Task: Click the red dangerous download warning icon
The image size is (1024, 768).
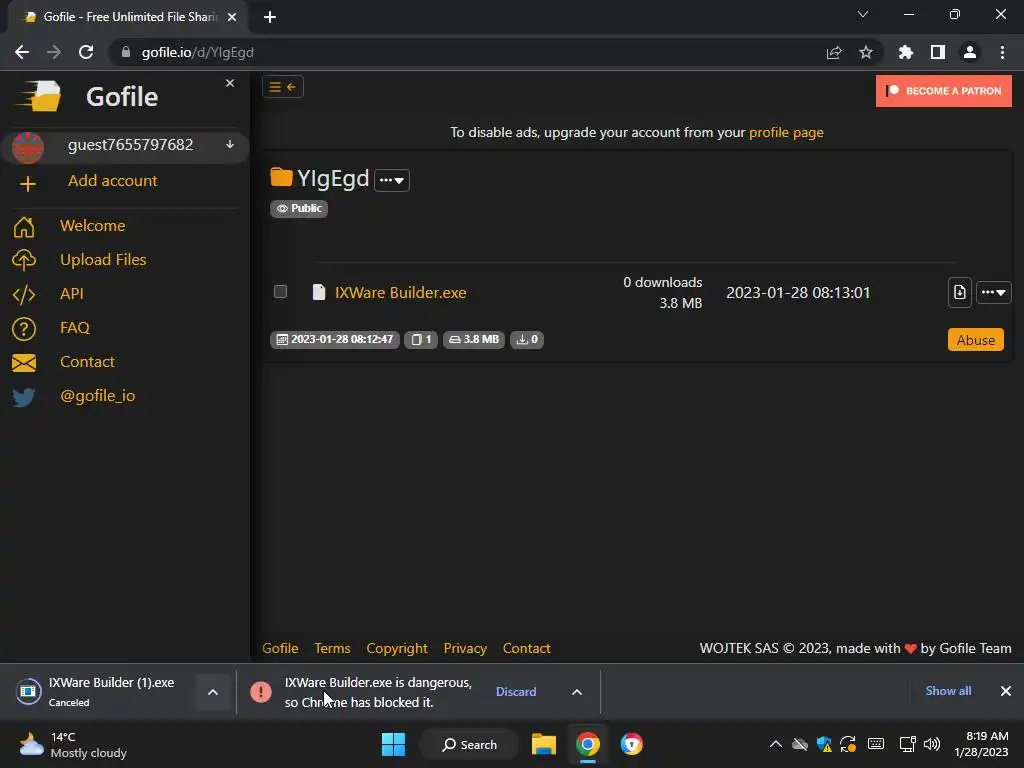Action: pos(261,692)
